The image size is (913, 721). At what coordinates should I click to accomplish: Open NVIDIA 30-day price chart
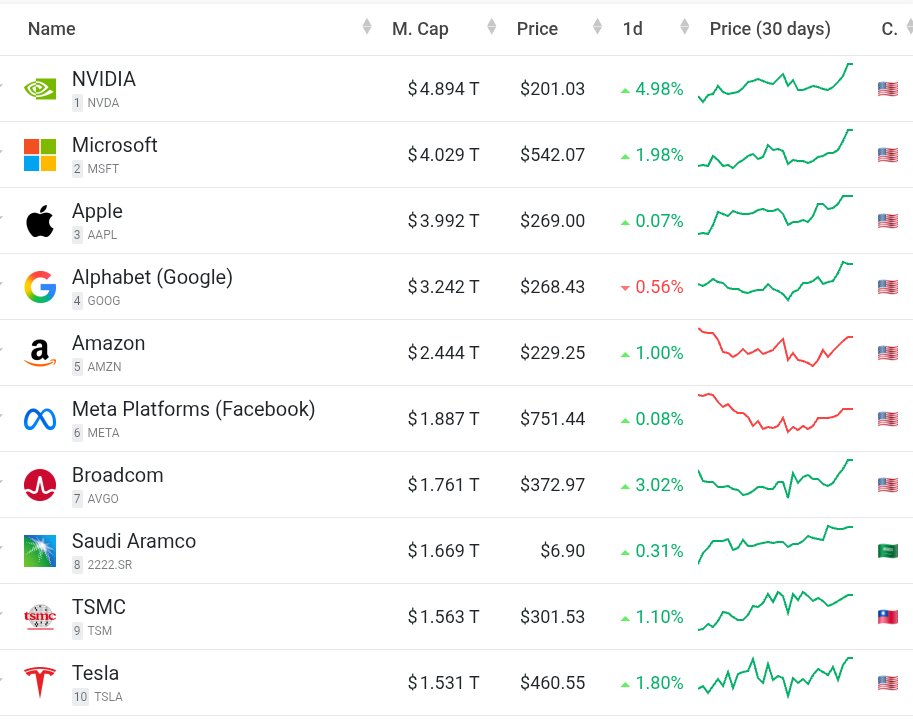775,84
